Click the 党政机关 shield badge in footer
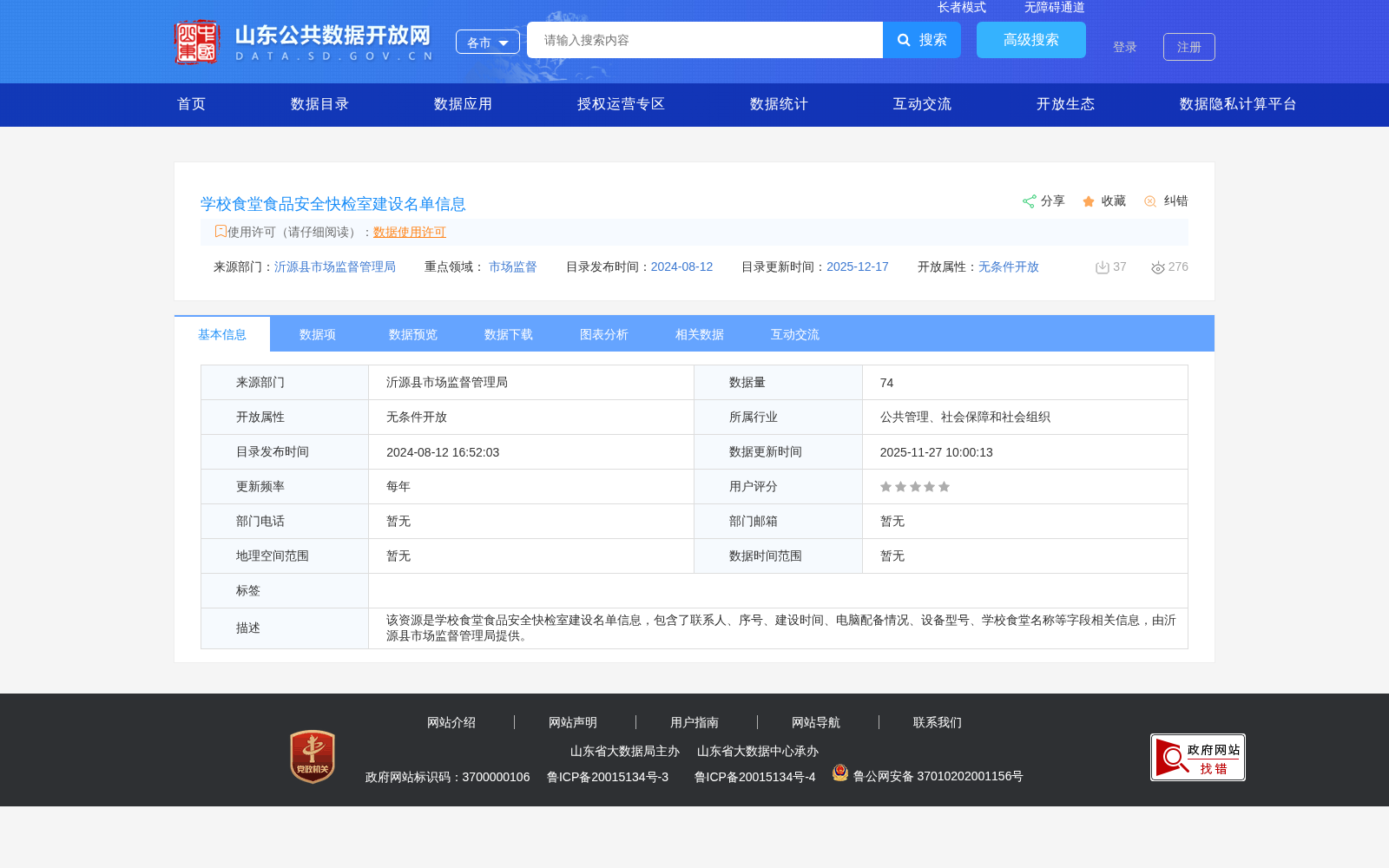1389x868 pixels. 313,756
